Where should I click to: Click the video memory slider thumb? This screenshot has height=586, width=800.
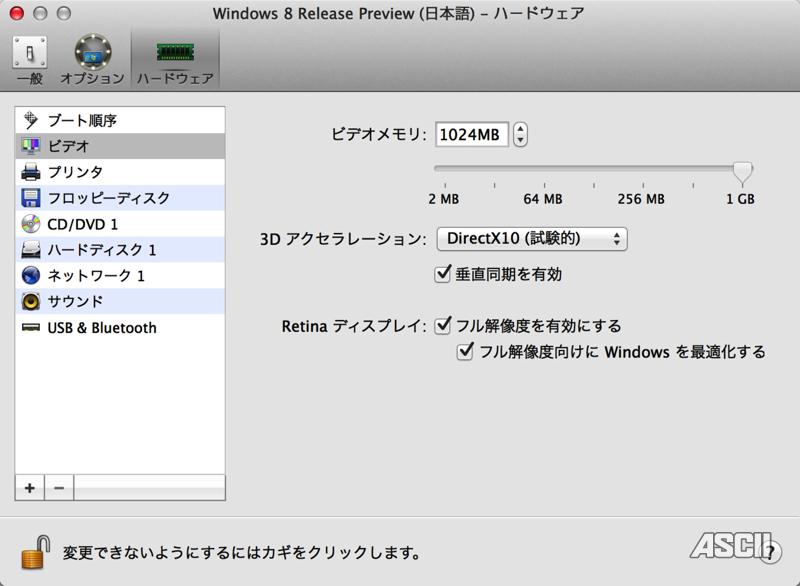[x=742, y=172]
